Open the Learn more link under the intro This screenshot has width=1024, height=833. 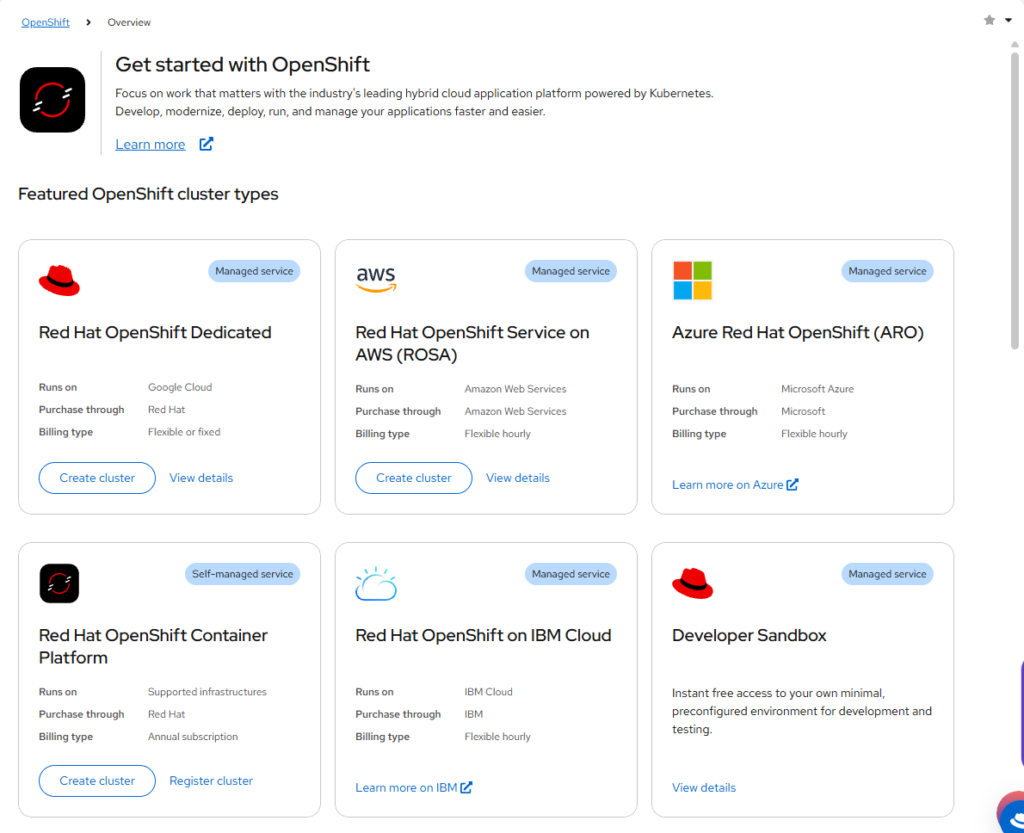150,144
